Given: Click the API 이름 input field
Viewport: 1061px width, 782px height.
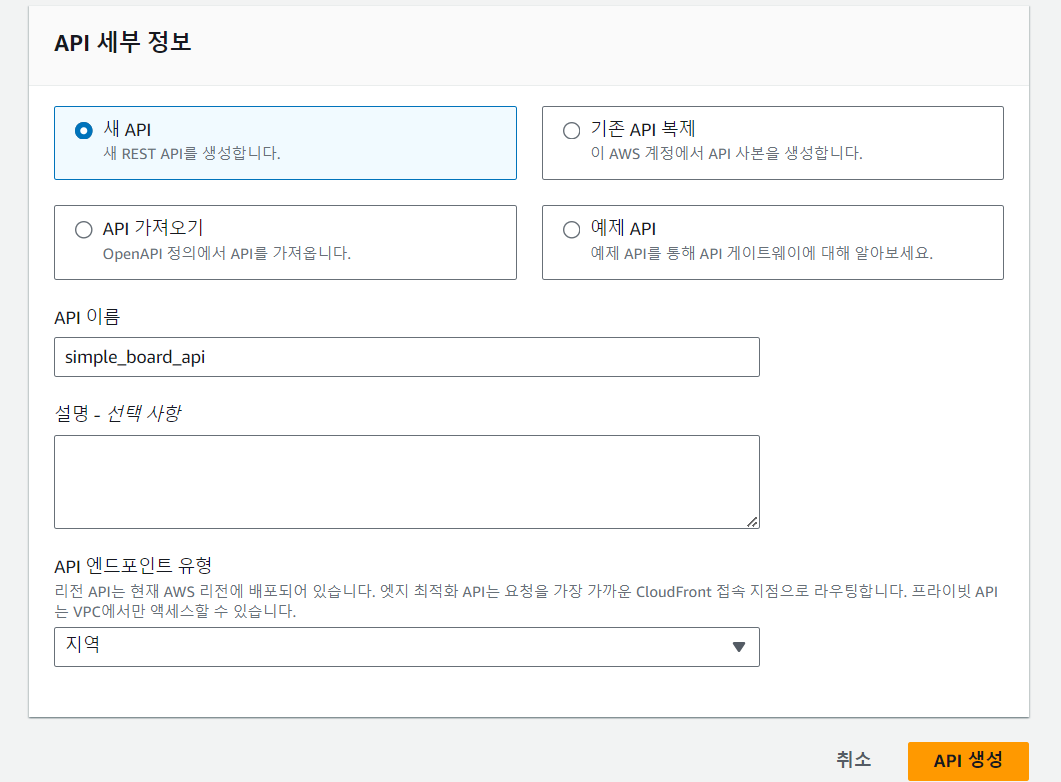Looking at the screenshot, I should point(407,357).
